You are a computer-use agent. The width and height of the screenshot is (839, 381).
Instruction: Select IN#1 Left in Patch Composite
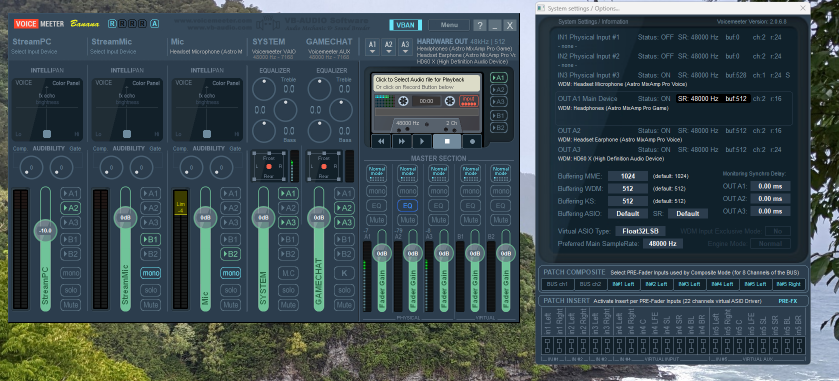[x=623, y=284]
